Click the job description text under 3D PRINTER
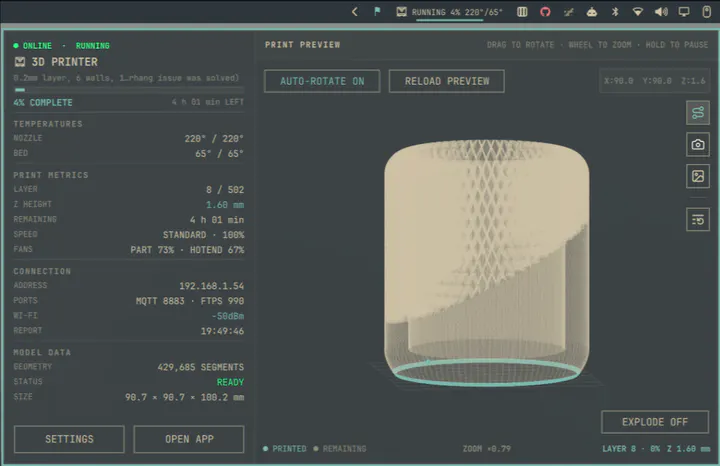 point(126,78)
